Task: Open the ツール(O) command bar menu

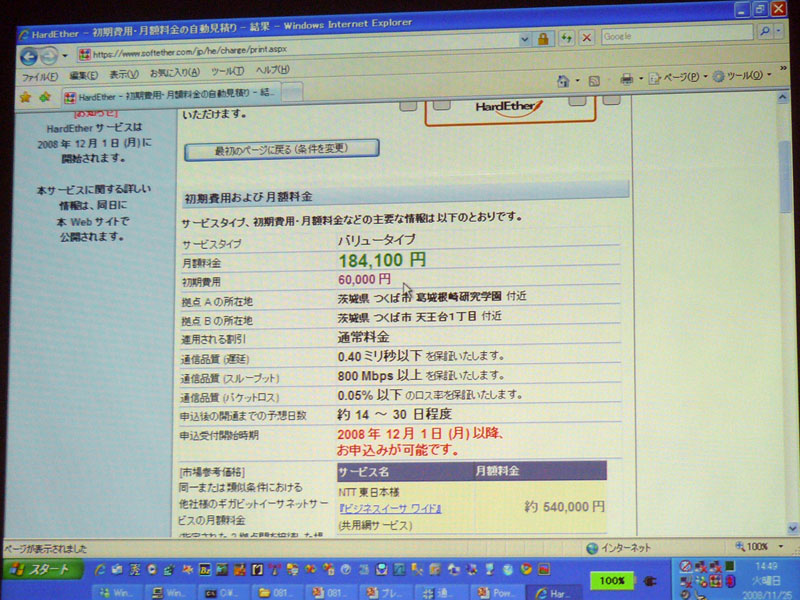Action: [x=742, y=76]
